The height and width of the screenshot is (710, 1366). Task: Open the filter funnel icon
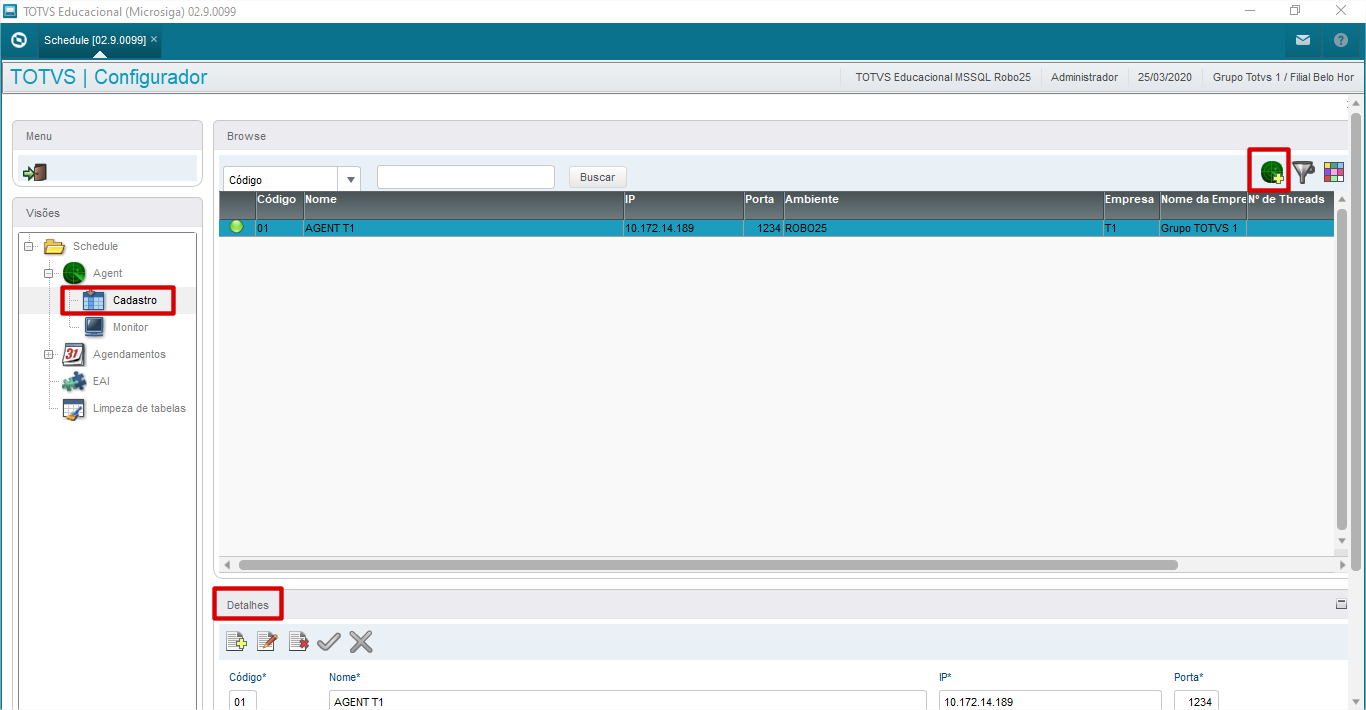click(1303, 172)
